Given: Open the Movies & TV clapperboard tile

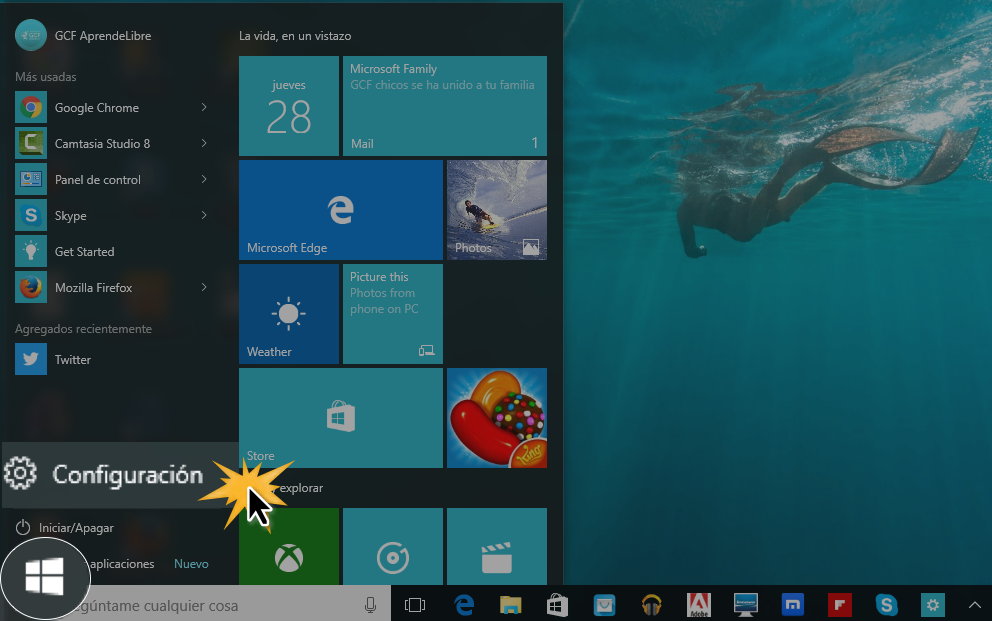Looking at the screenshot, I should [x=497, y=546].
